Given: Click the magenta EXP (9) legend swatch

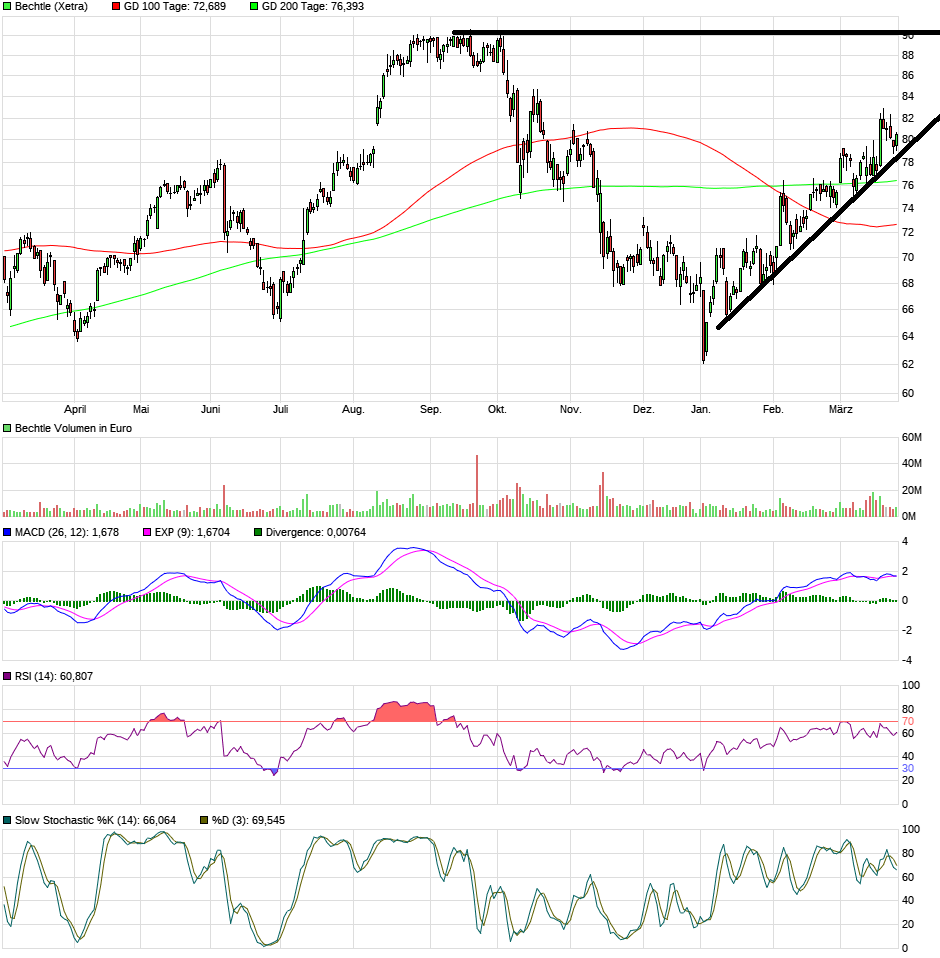Looking at the screenshot, I should pyautogui.click(x=147, y=532).
